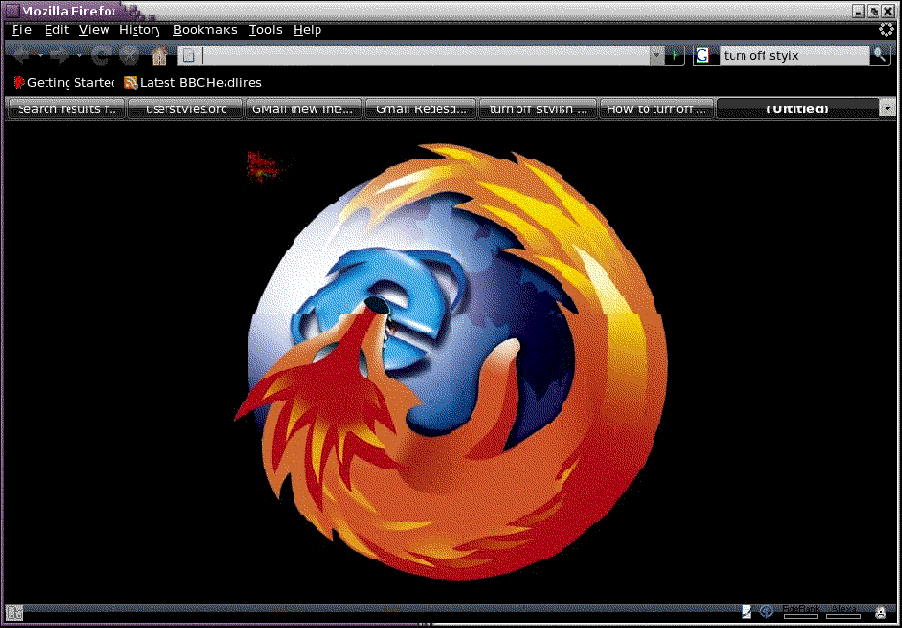Open the list all tabs dropdown
902x628 pixels.
click(x=888, y=108)
